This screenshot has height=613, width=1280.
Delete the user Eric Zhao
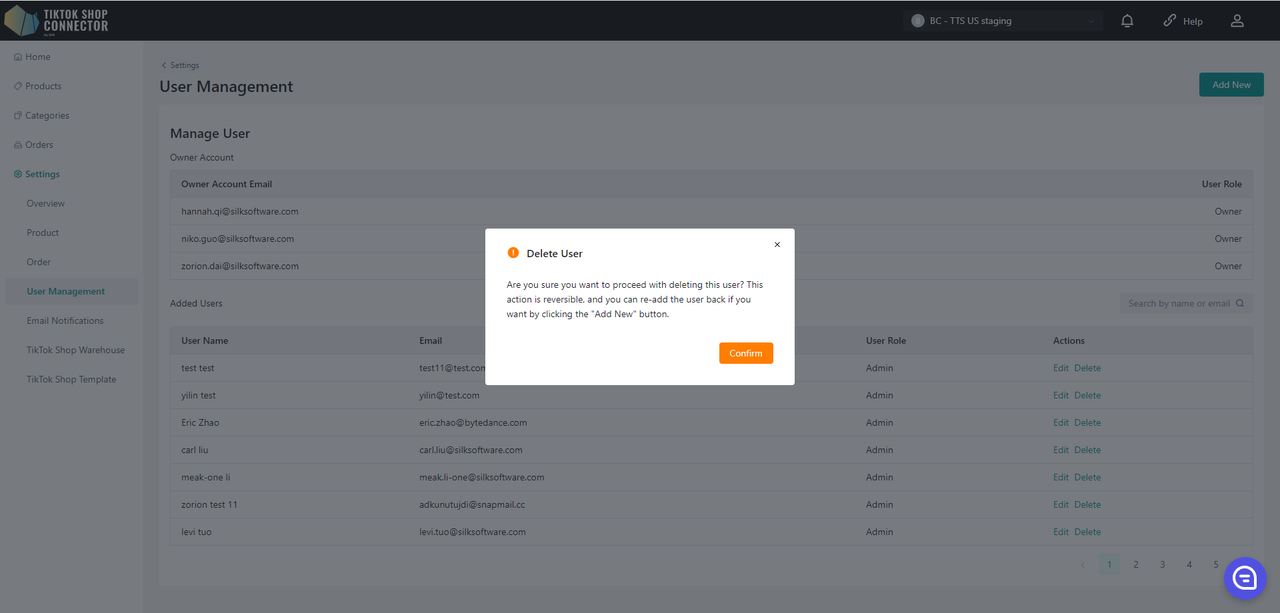click(1087, 423)
